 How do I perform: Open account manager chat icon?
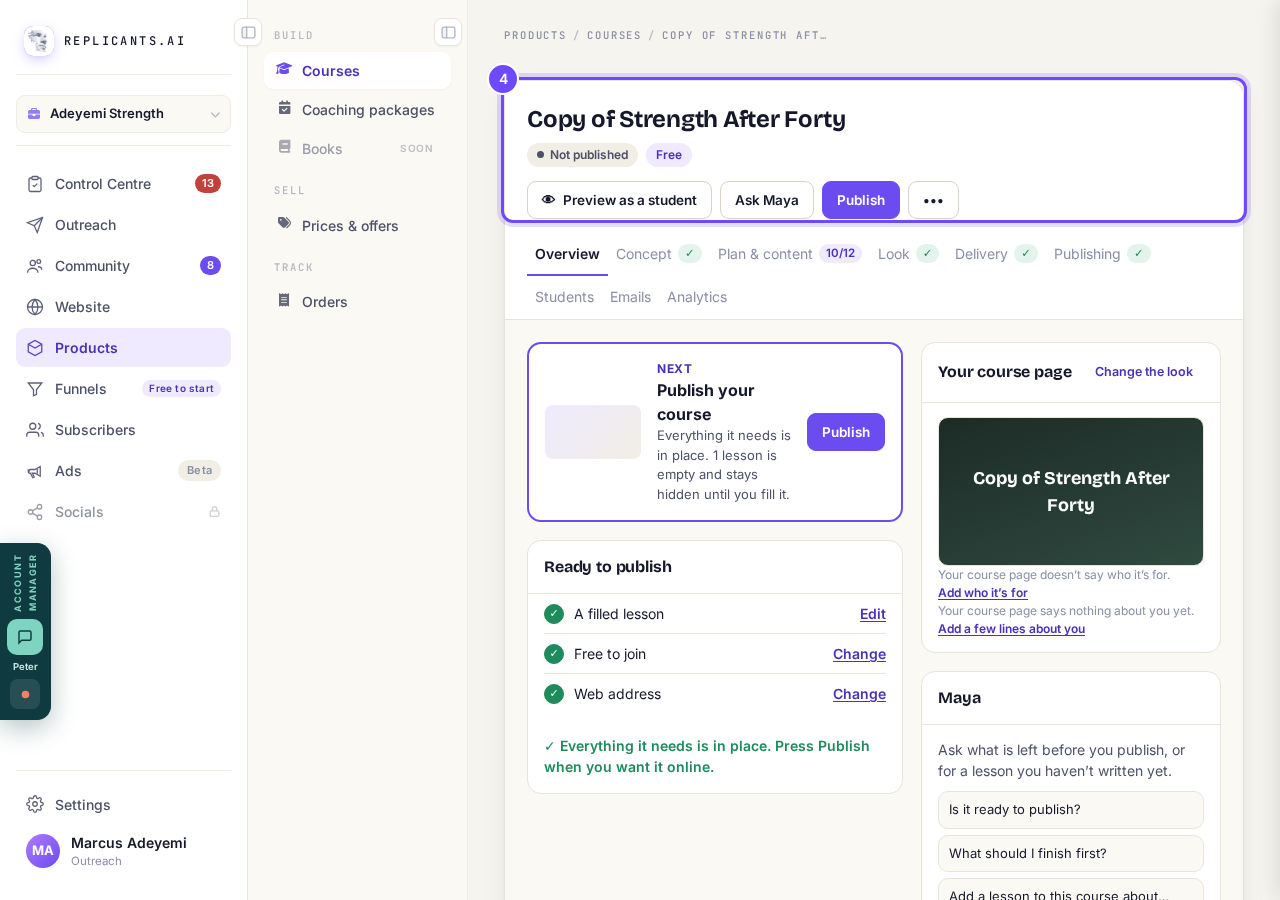(25, 637)
